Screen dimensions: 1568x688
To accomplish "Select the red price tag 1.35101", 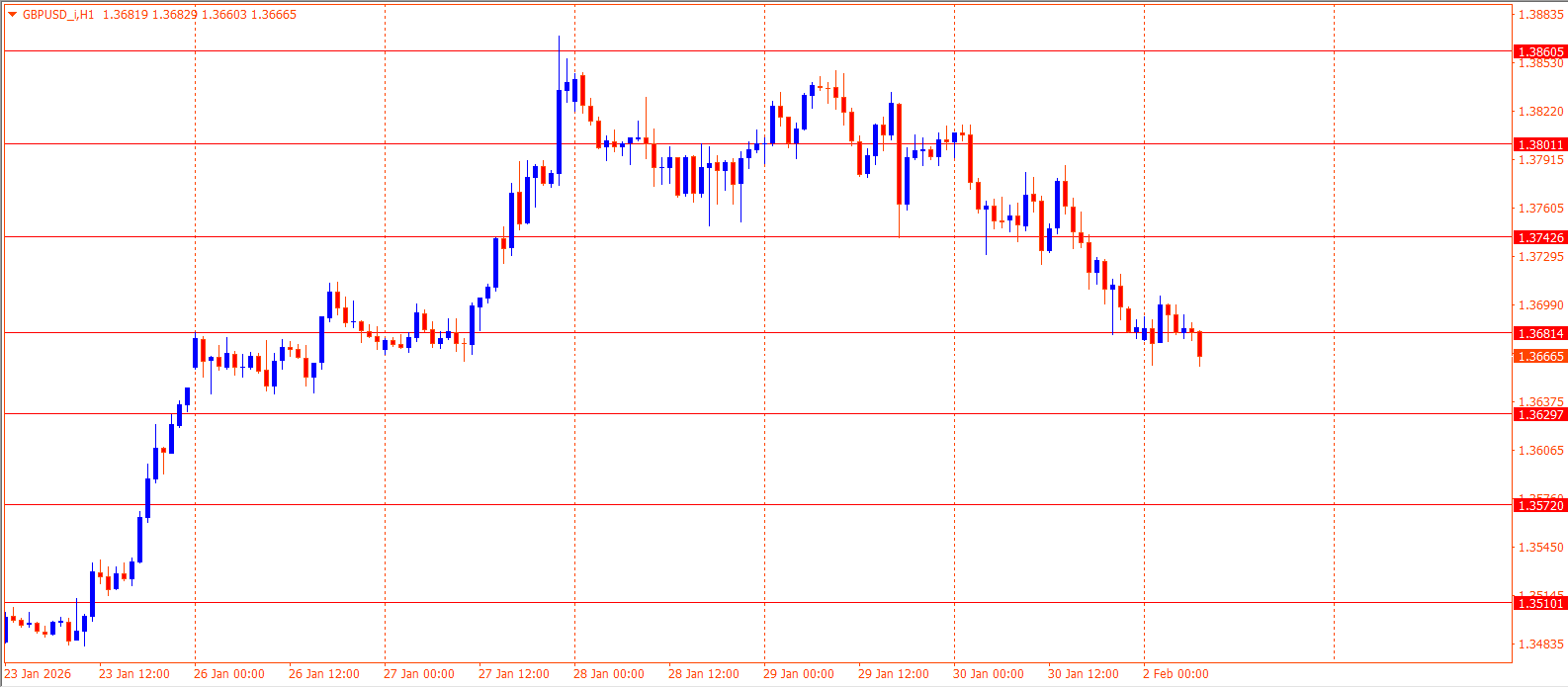I will pos(1540,603).
